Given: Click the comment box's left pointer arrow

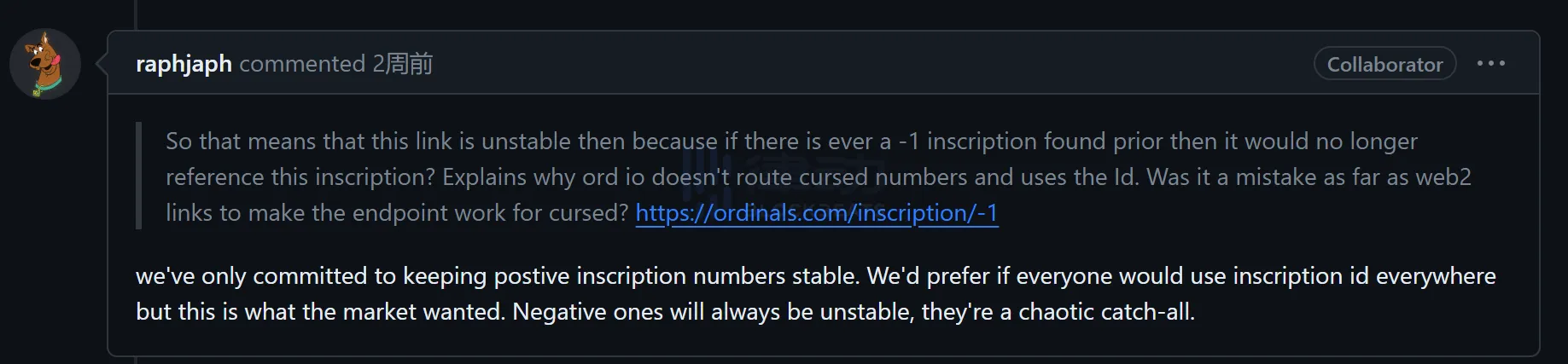Looking at the screenshot, I should tap(102, 63).
